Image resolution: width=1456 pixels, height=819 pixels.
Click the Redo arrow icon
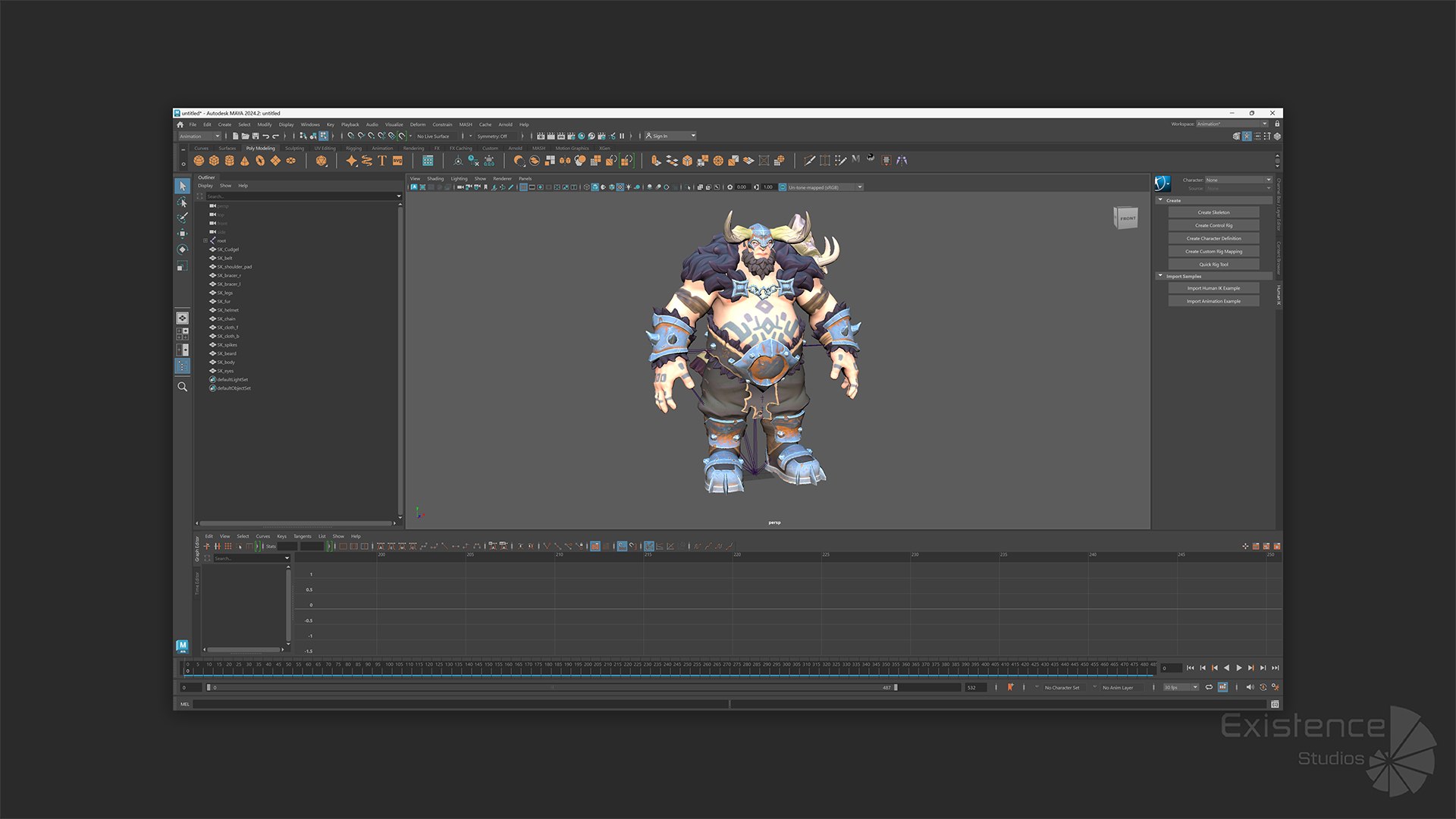tap(276, 136)
